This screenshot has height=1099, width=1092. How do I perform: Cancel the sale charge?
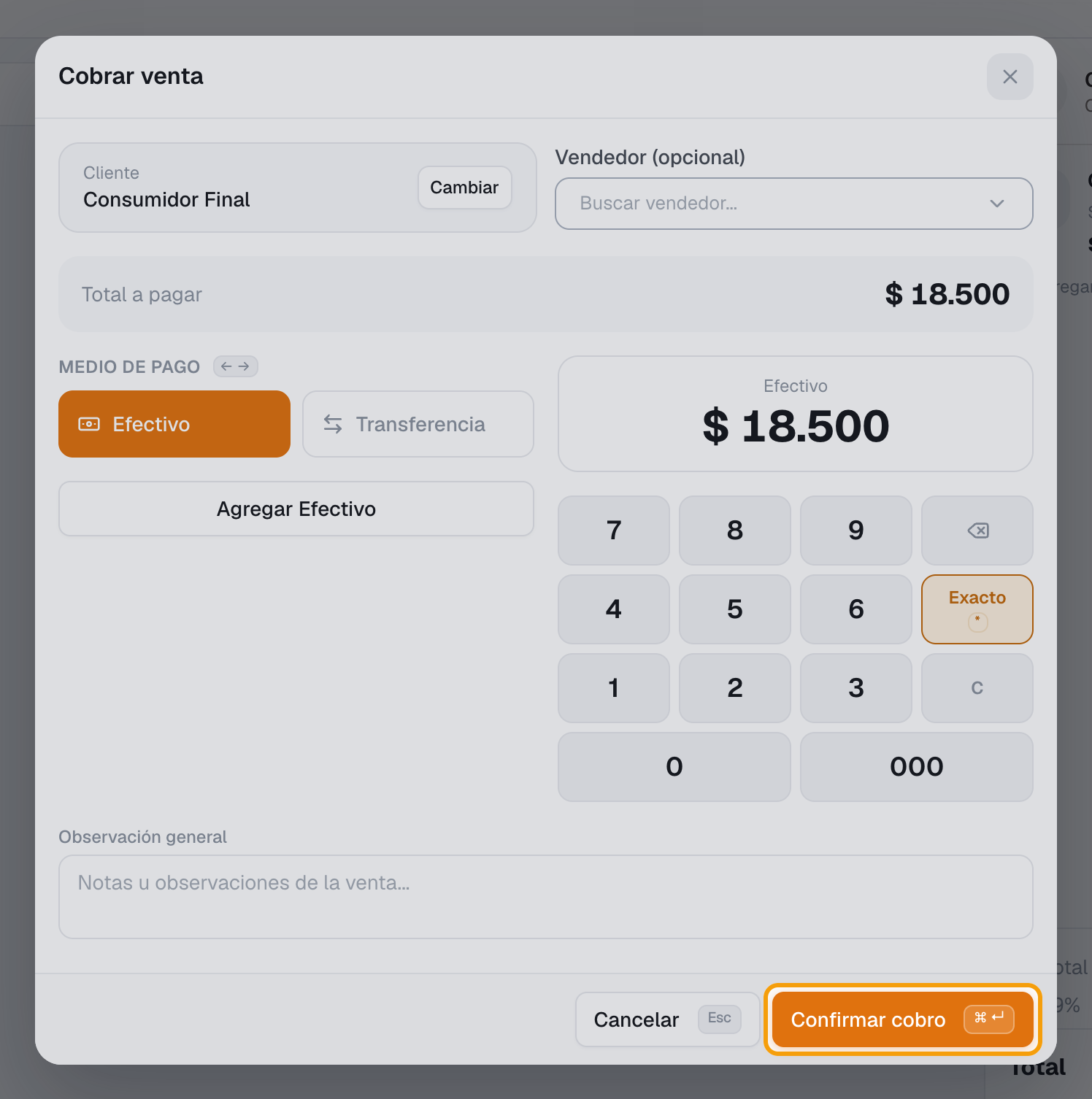667,1019
